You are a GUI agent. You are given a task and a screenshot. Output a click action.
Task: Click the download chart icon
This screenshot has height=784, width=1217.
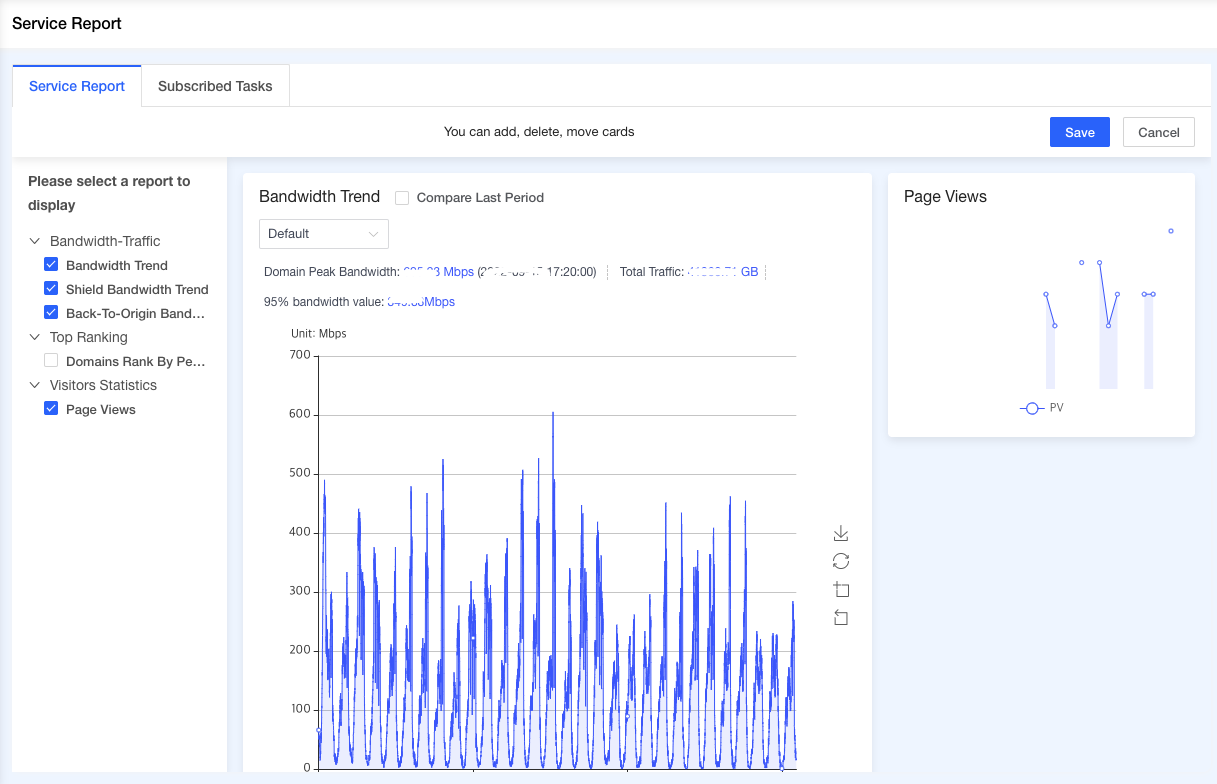click(x=841, y=534)
